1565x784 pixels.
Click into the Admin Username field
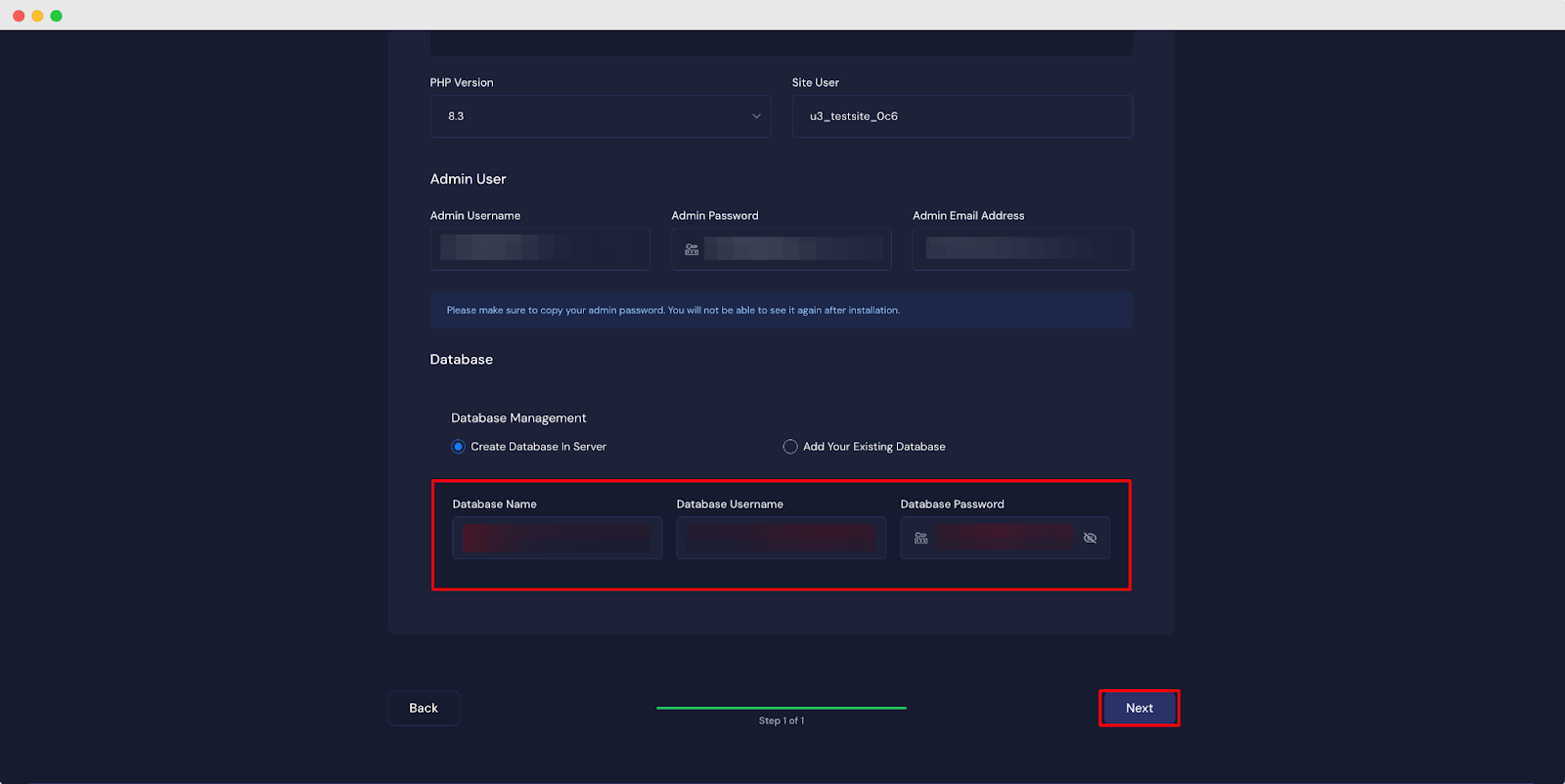tap(540, 249)
